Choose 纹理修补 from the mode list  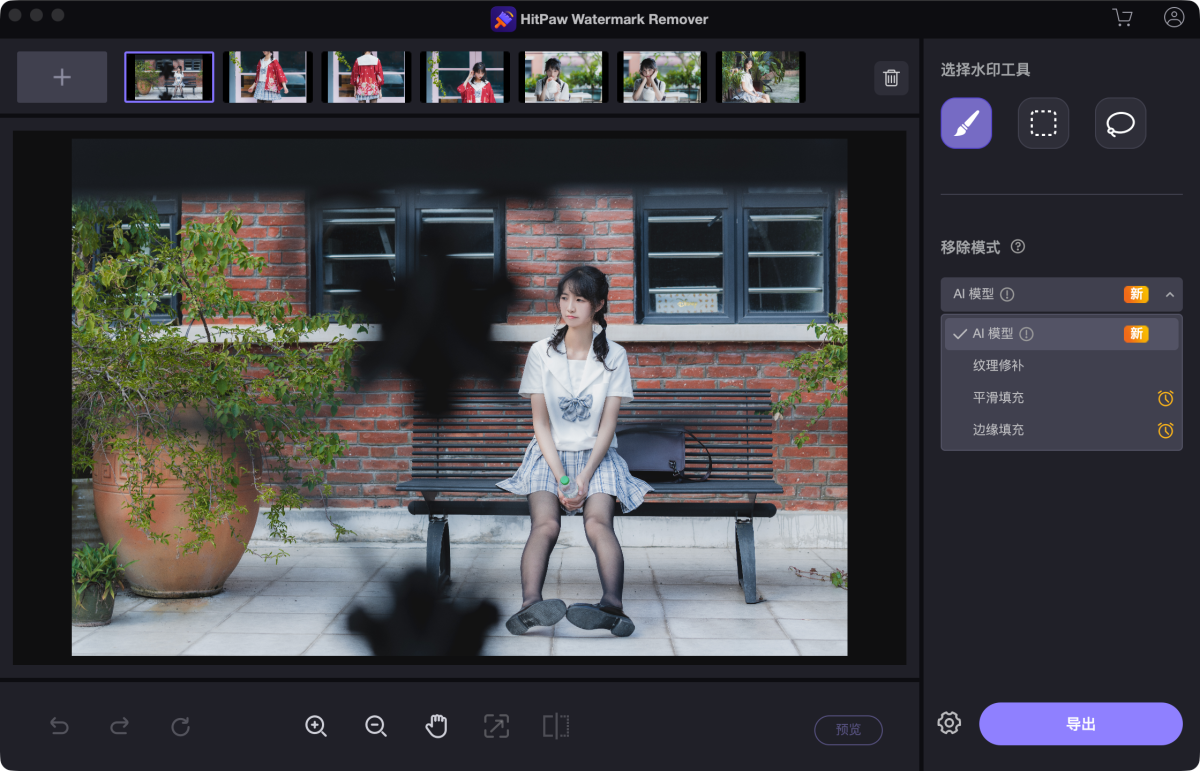(998, 366)
